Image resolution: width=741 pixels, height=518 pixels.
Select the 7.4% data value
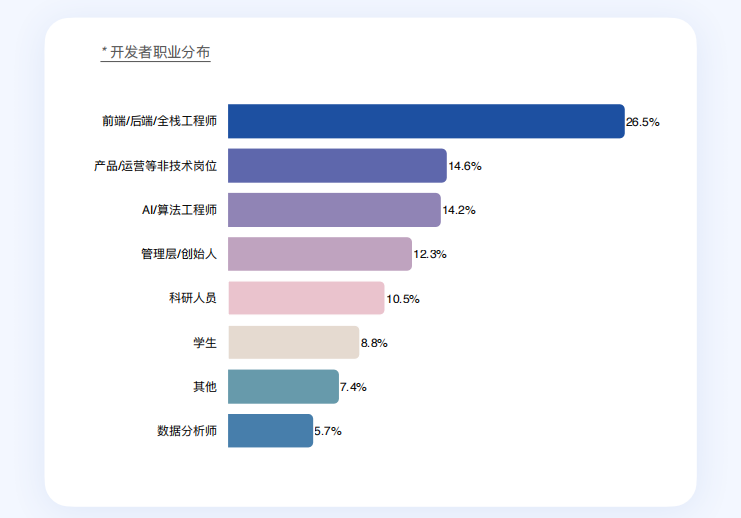pos(353,387)
